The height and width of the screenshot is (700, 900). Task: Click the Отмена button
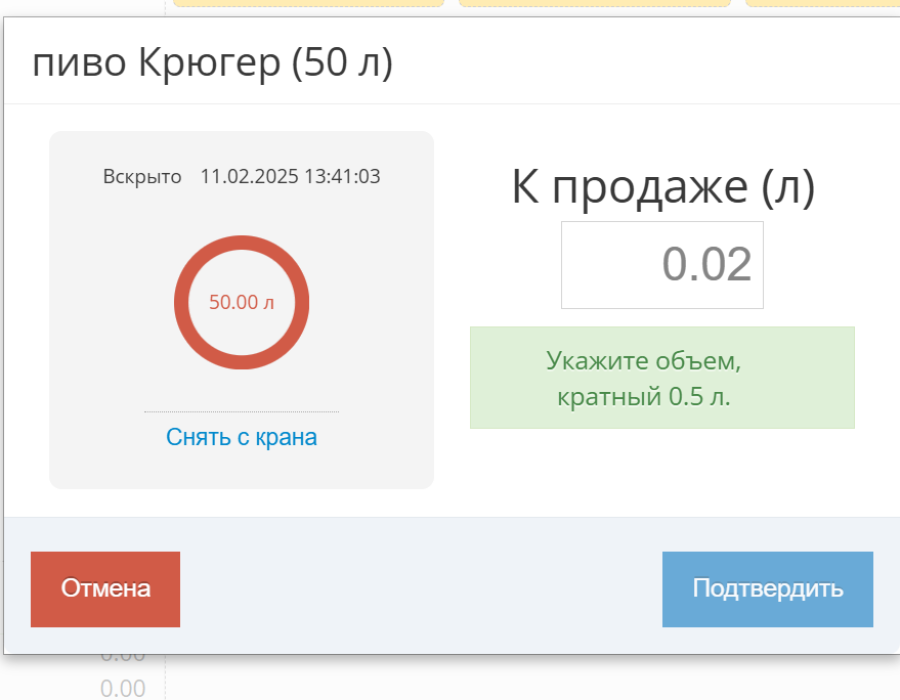105,589
